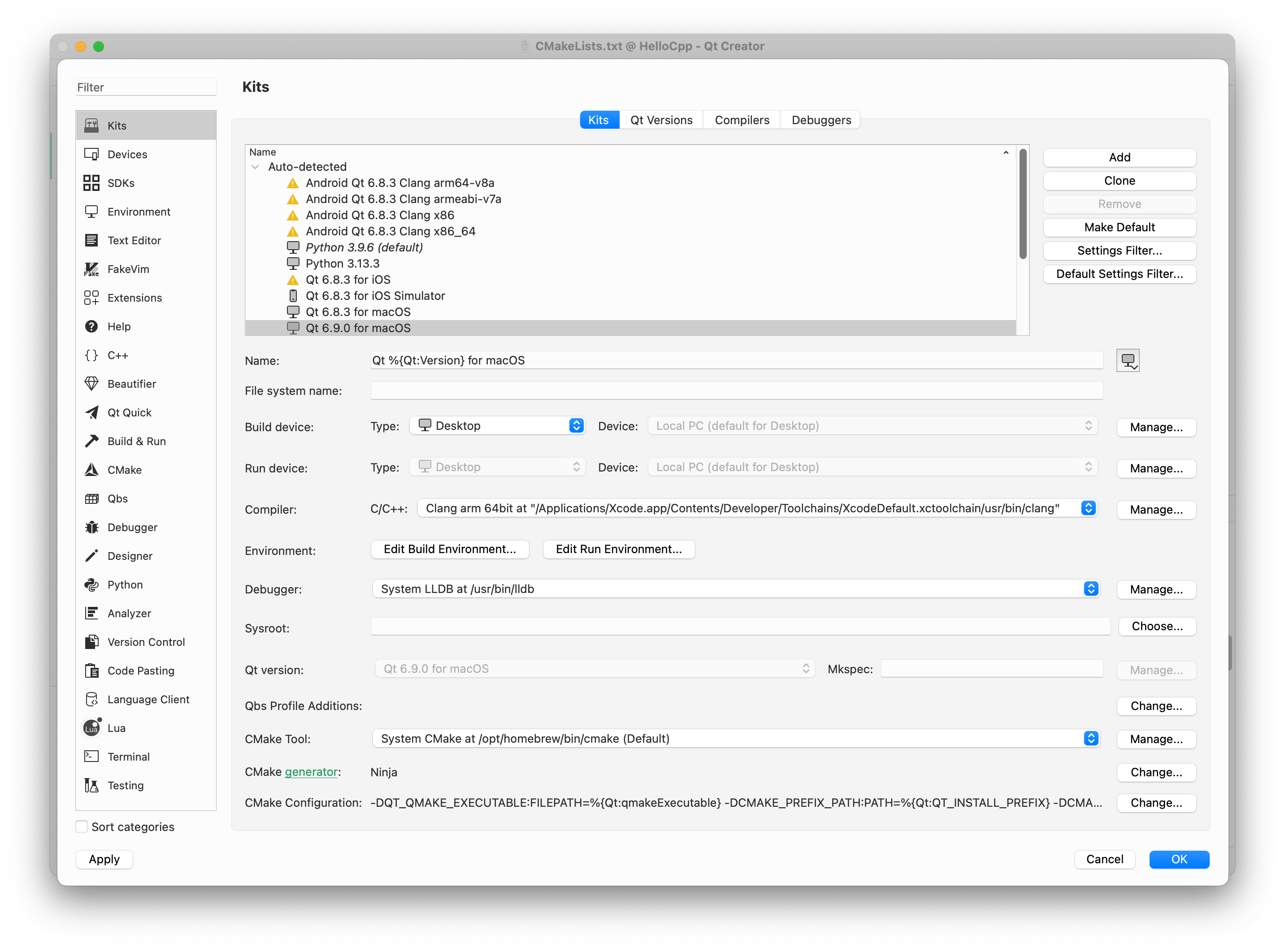Open the SDKs settings category
The height and width of the screenshot is (952, 1285).
pos(146,183)
